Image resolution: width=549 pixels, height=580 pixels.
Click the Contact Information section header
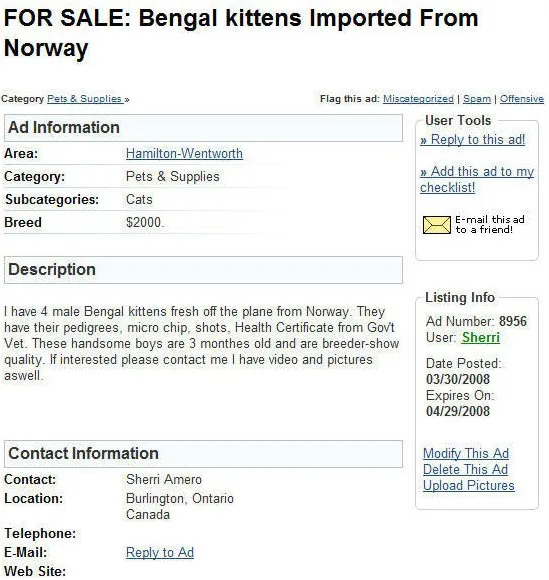(203, 453)
